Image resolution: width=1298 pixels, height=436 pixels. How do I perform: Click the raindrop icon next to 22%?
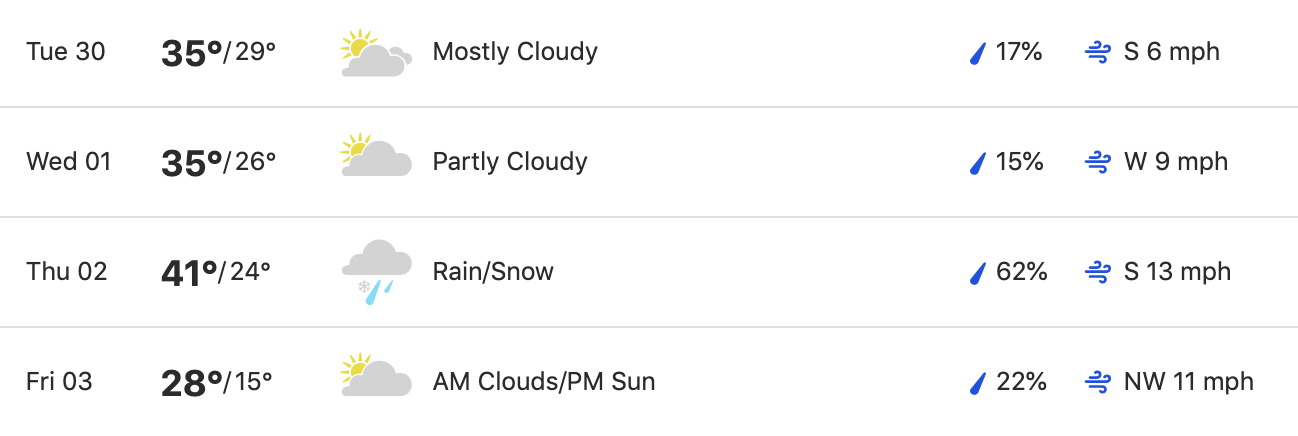[x=979, y=383]
